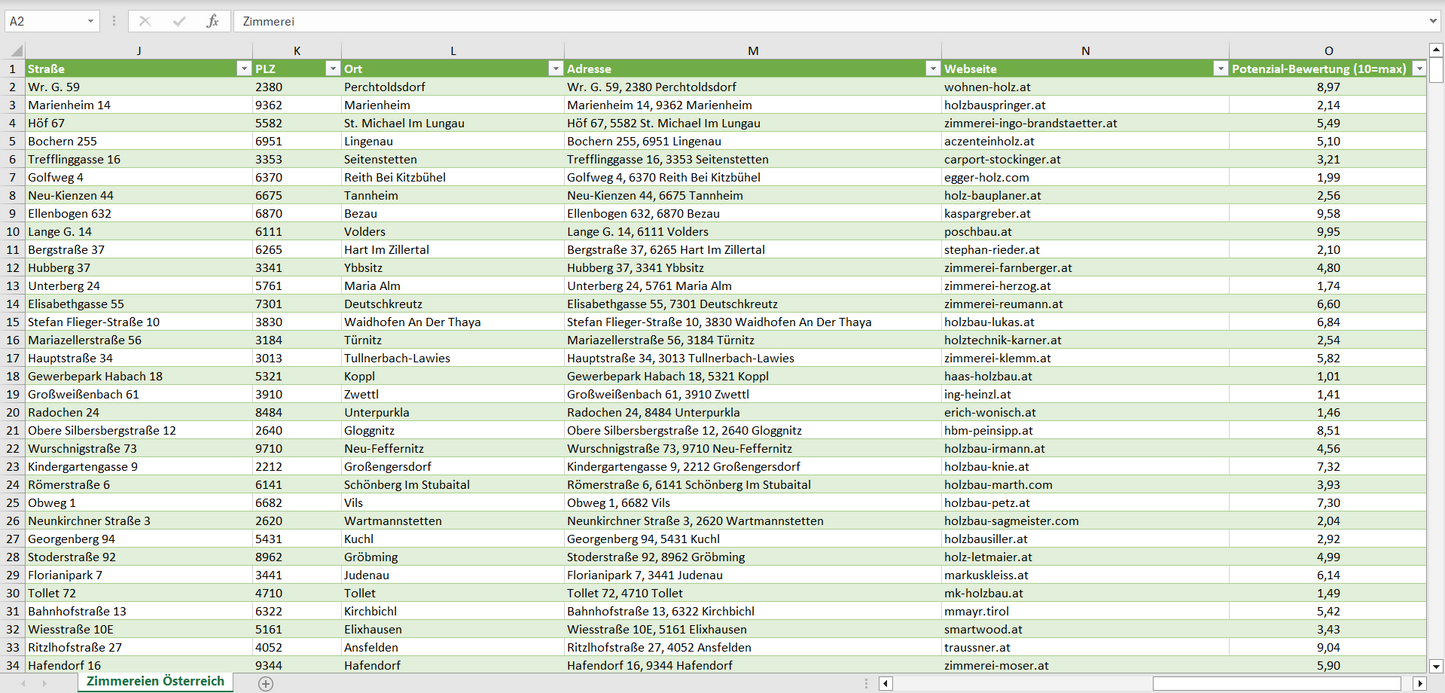This screenshot has height=693, width=1445.
Task: Select the Zimmereien Österreich sheet tab
Action: click(x=155, y=682)
